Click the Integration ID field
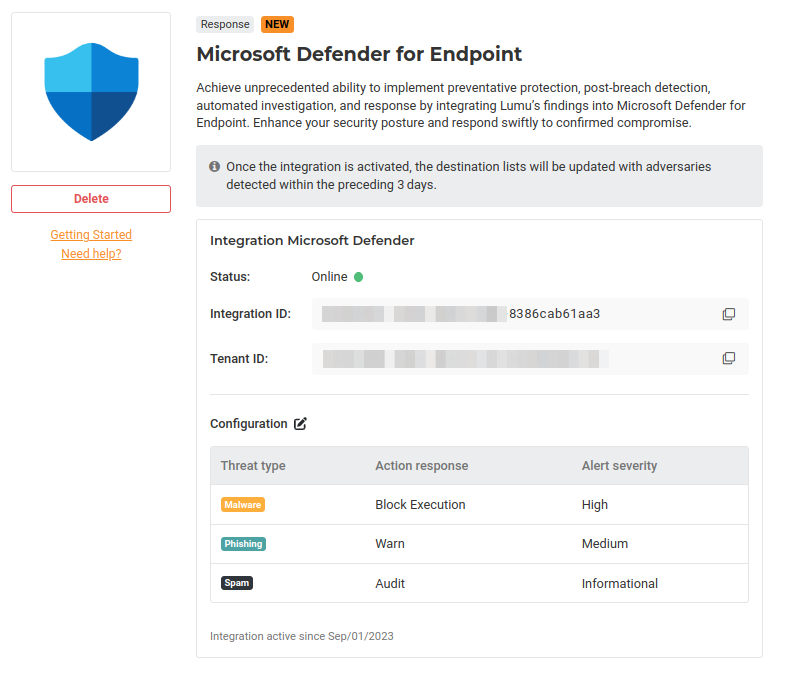 point(510,314)
